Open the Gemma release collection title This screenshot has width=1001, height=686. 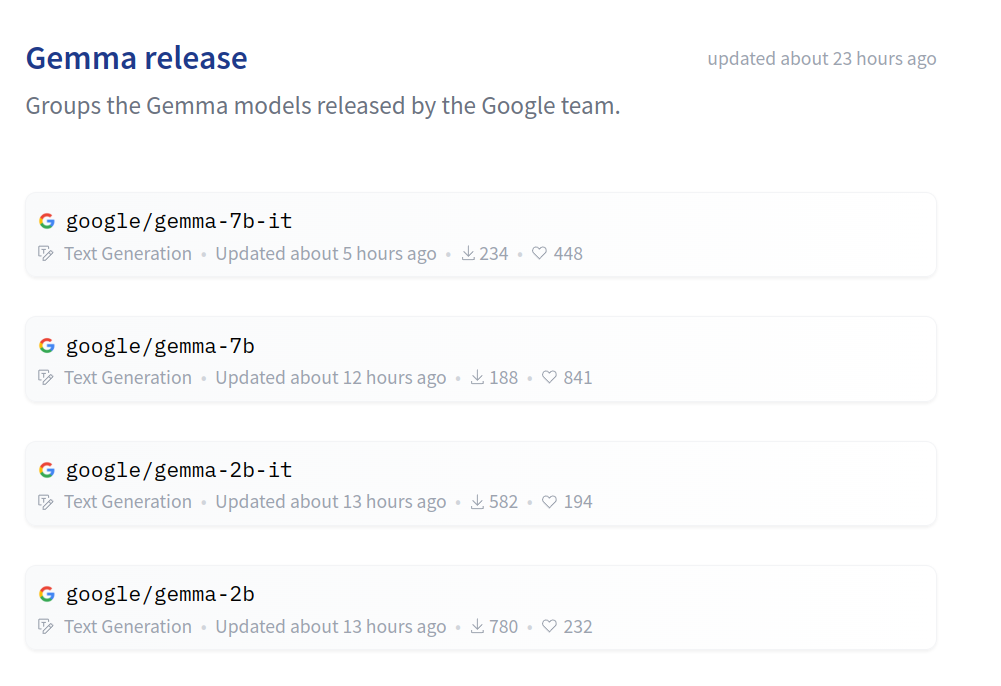[x=137, y=58]
